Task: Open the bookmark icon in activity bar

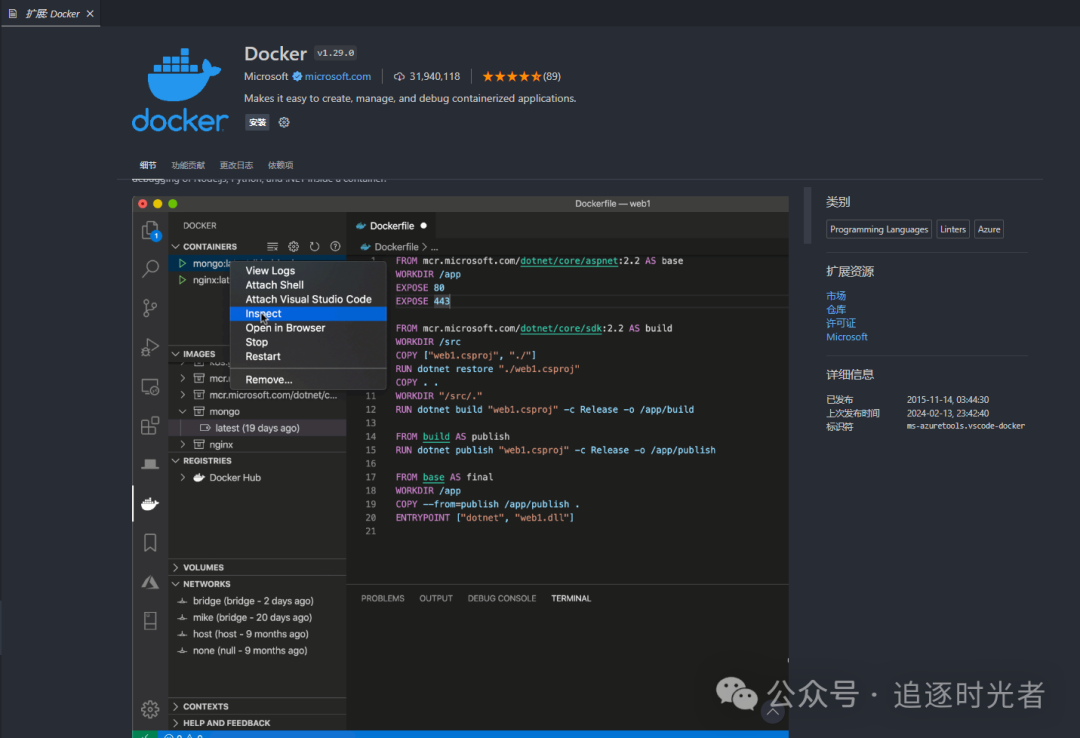Action: (x=150, y=542)
